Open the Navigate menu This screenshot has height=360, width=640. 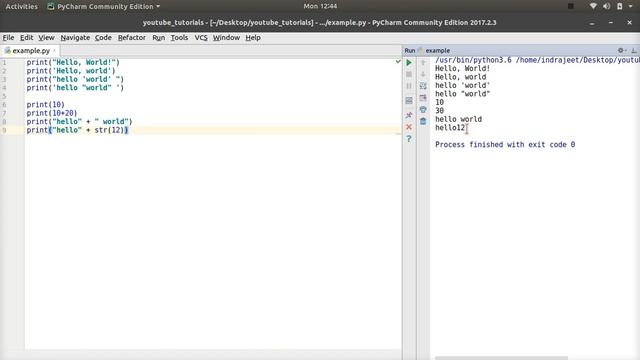(x=75, y=38)
